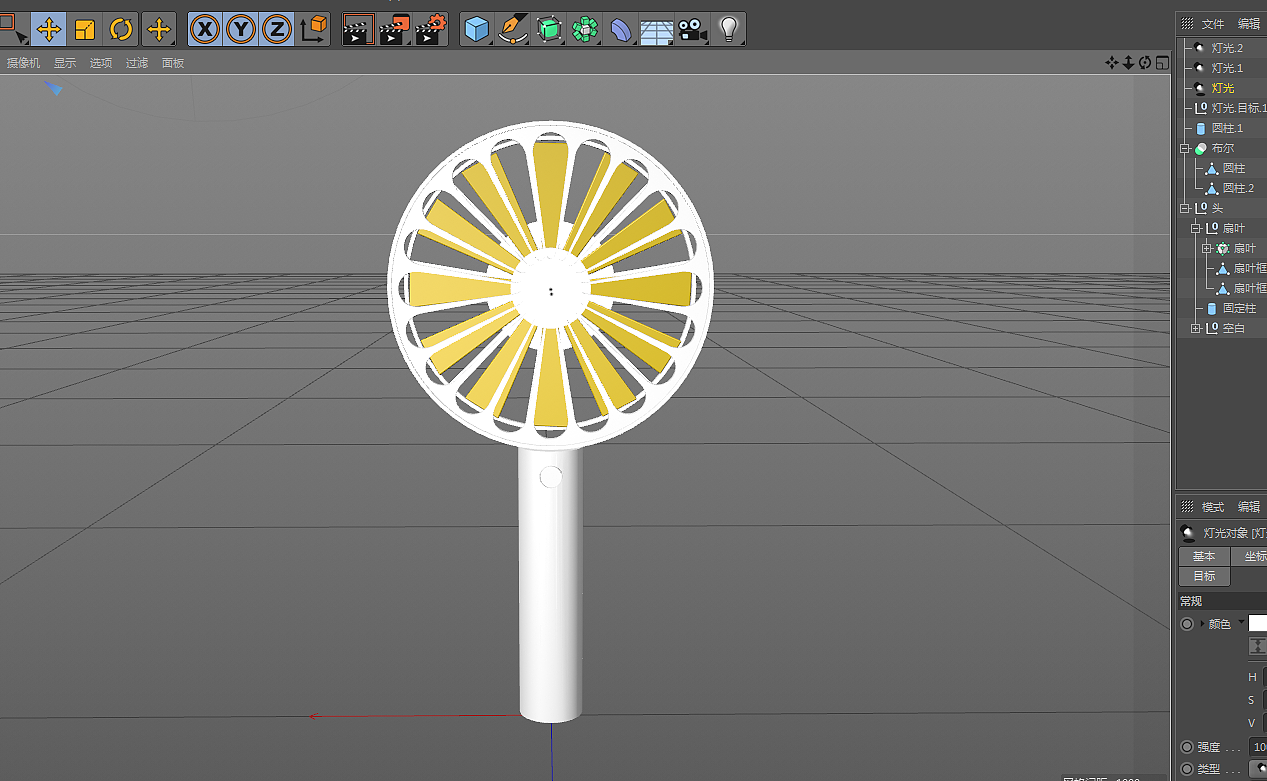This screenshot has width=1267, height=781.
Task: Toggle Y axis lock
Action: (x=241, y=29)
